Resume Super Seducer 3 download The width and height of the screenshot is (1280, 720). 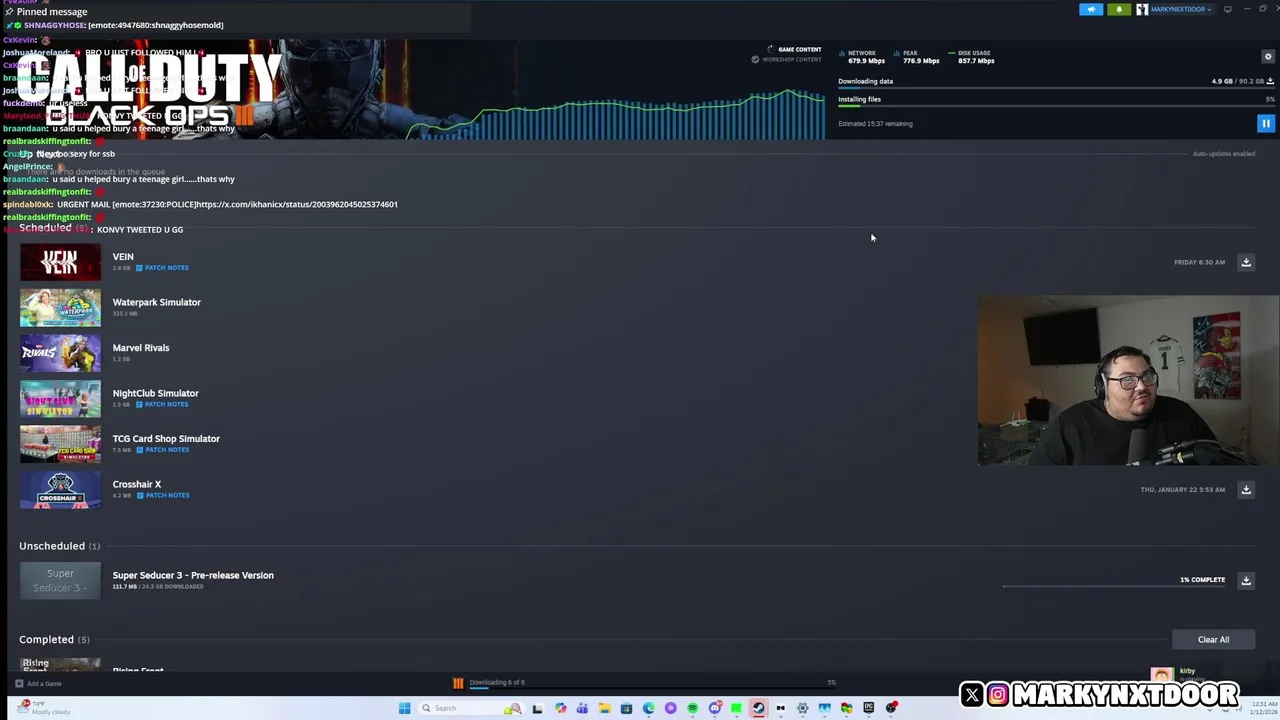pyautogui.click(x=1246, y=580)
